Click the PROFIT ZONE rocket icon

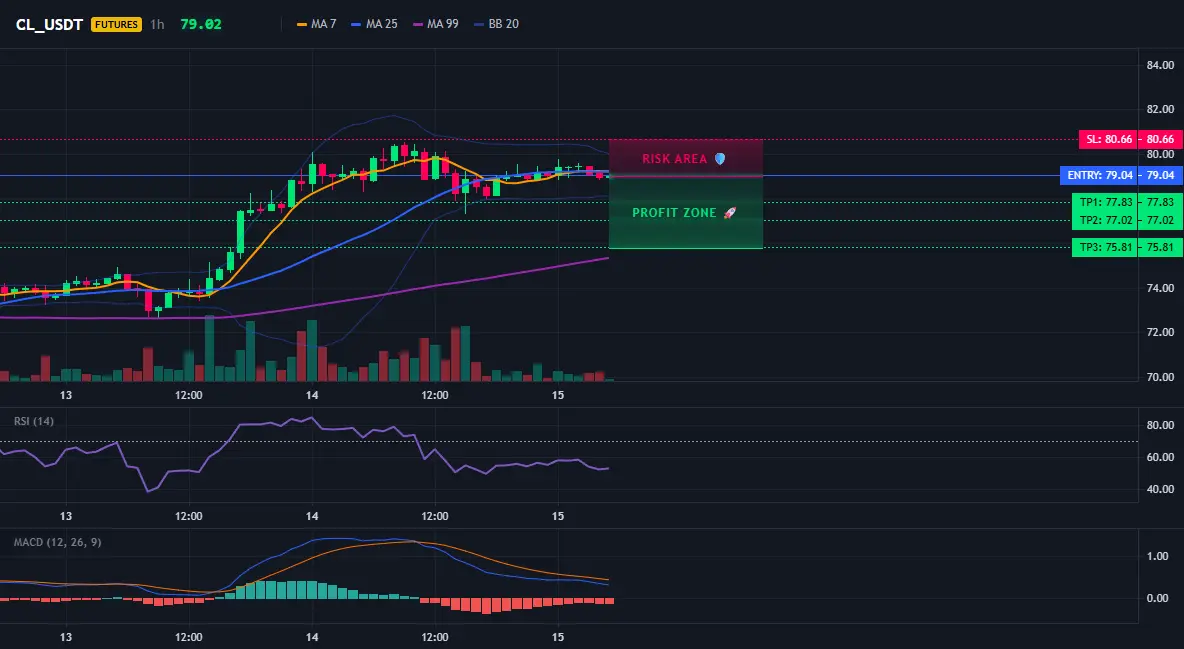729,213
